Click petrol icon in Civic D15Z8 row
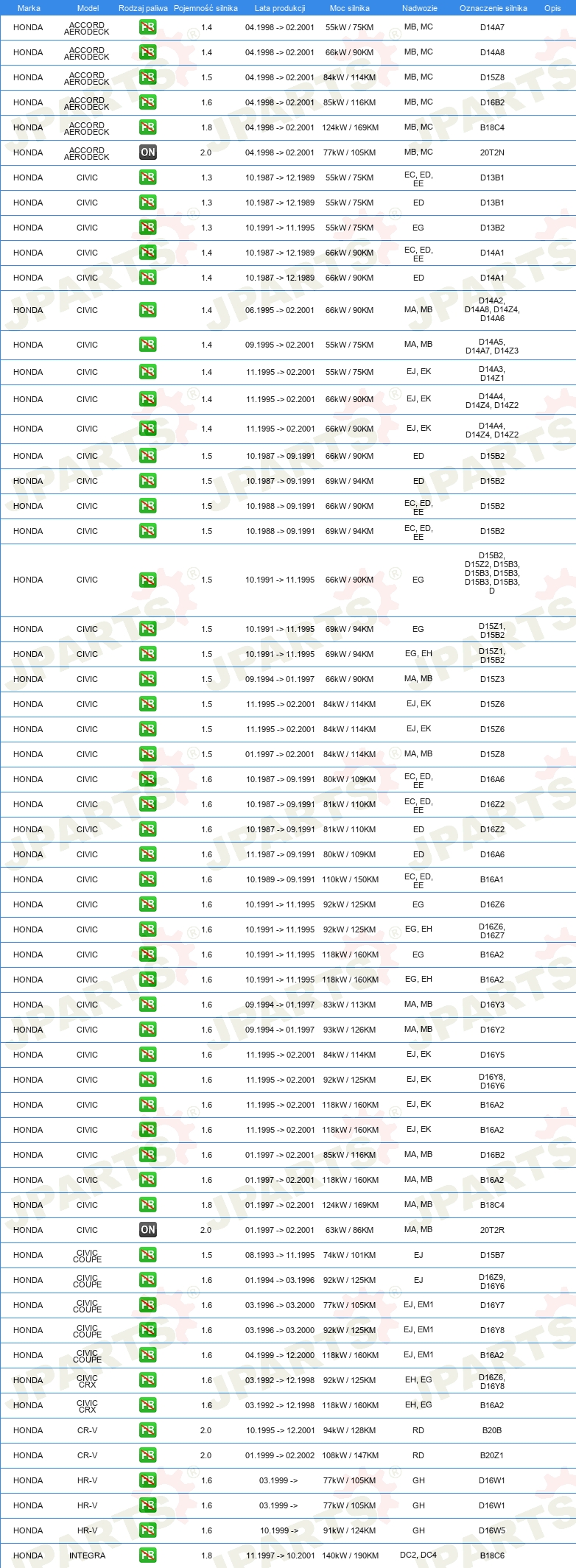This screenshot has width=576, height=1568. point(147,754)
